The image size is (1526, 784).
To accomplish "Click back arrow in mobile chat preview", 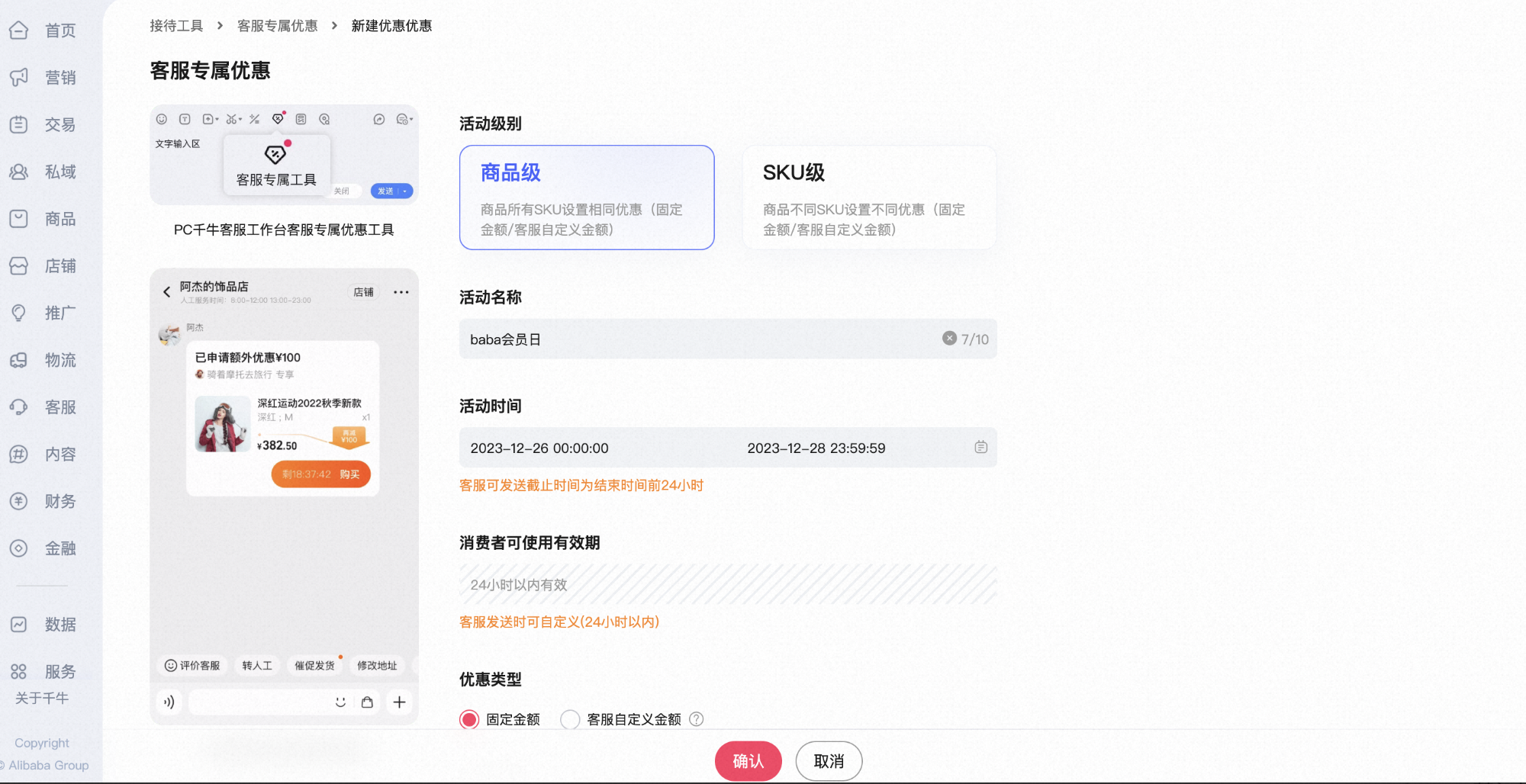I will pos(166,292).
